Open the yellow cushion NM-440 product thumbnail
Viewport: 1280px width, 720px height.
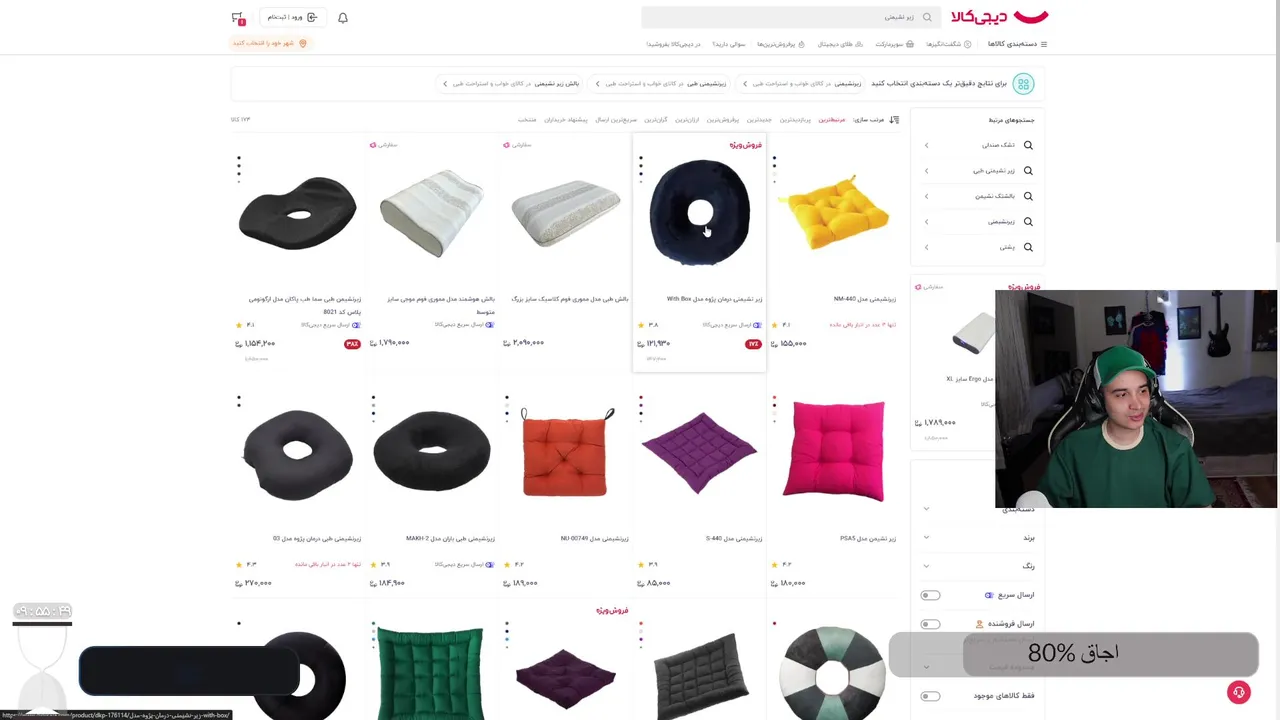tap(834, 212)
